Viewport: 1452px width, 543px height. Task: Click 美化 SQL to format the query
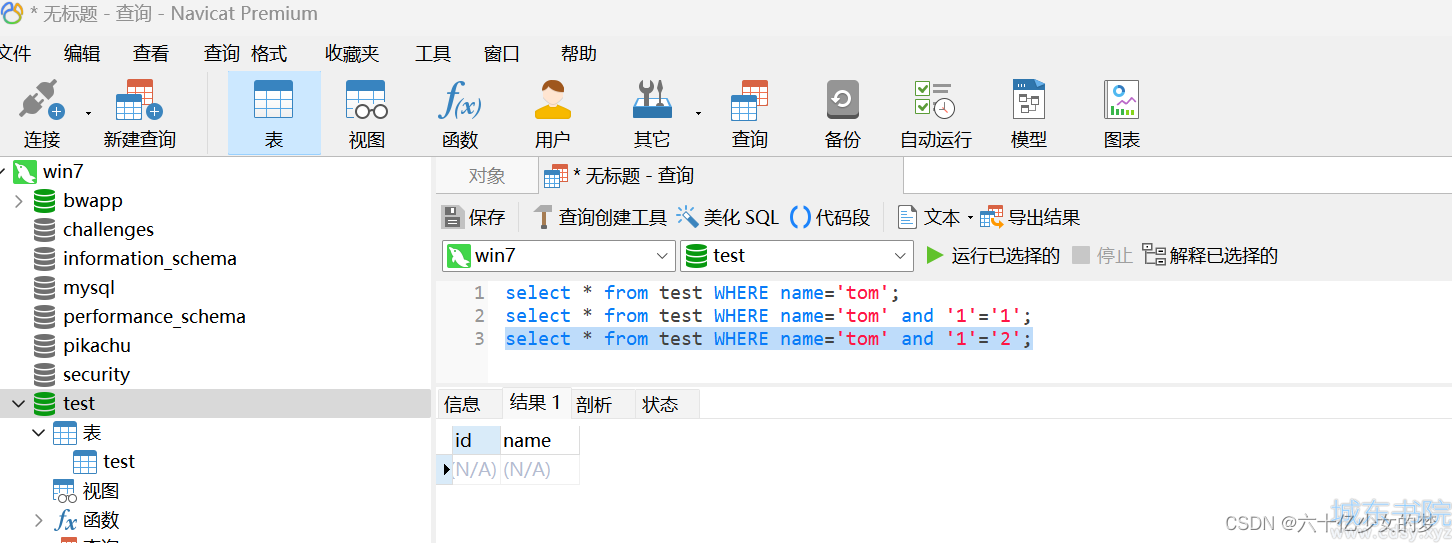coord(727,217)
